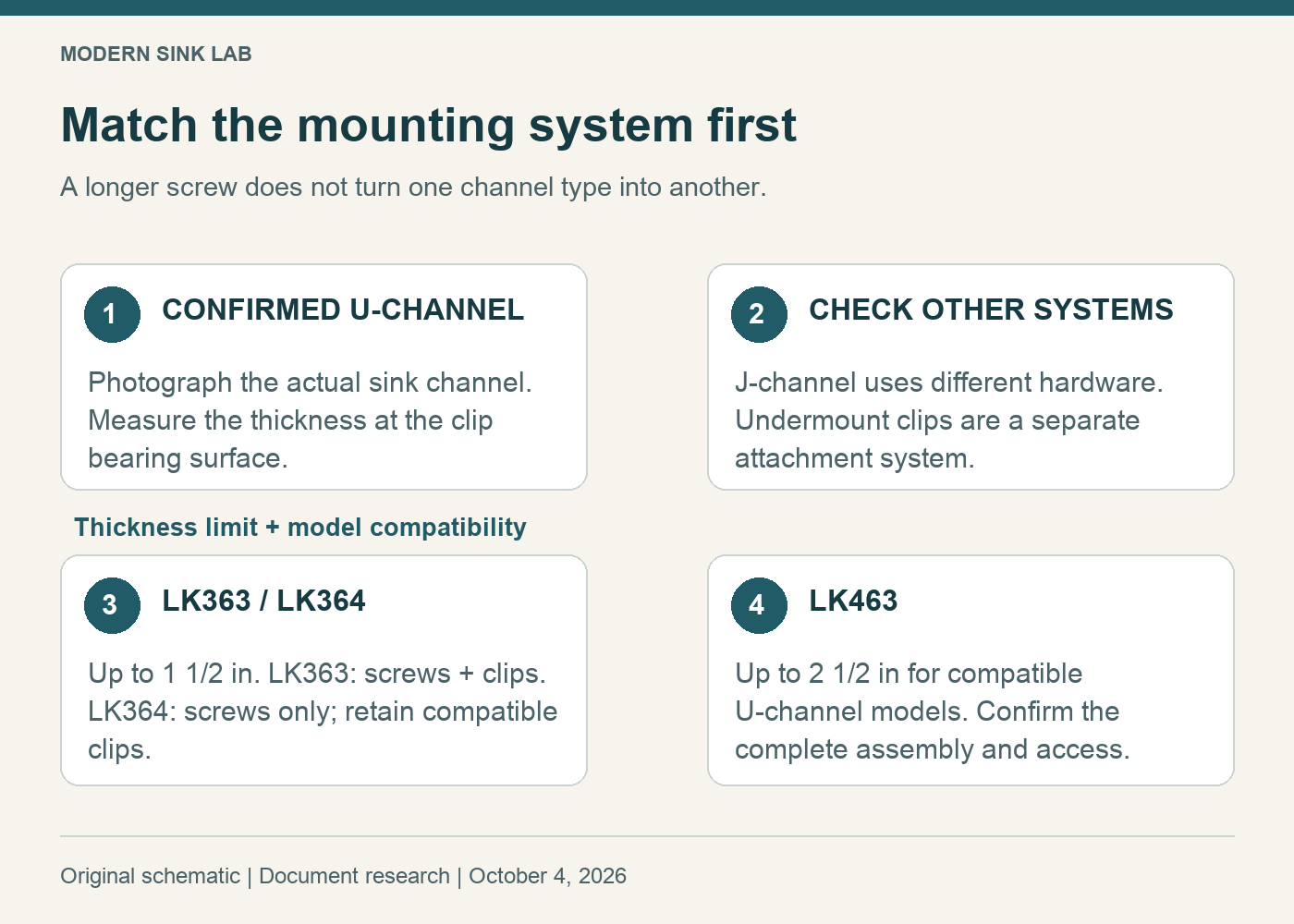
Task: Click the number 2 circle badge
Action: pos(759,314)
